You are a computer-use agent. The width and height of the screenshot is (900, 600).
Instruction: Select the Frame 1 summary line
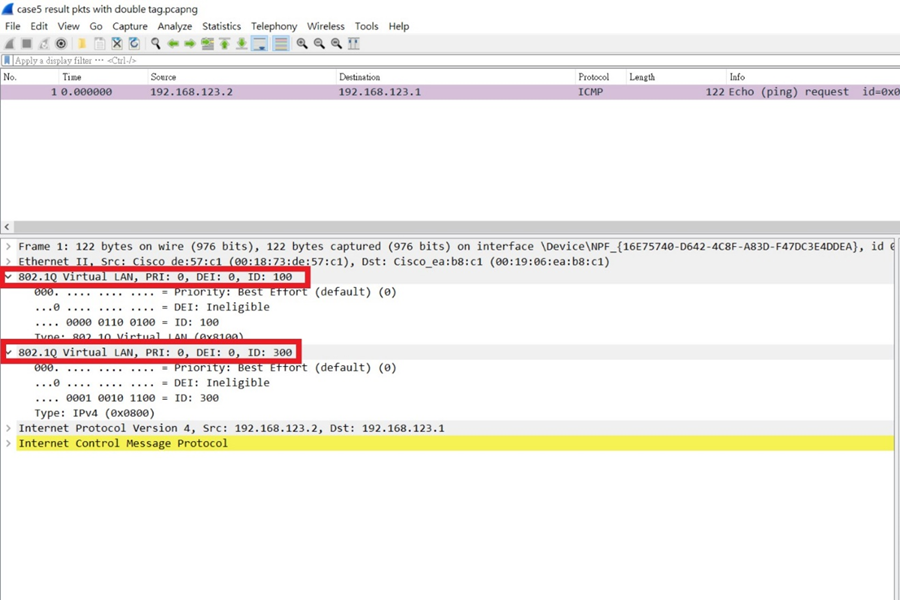tap(455, 247)
